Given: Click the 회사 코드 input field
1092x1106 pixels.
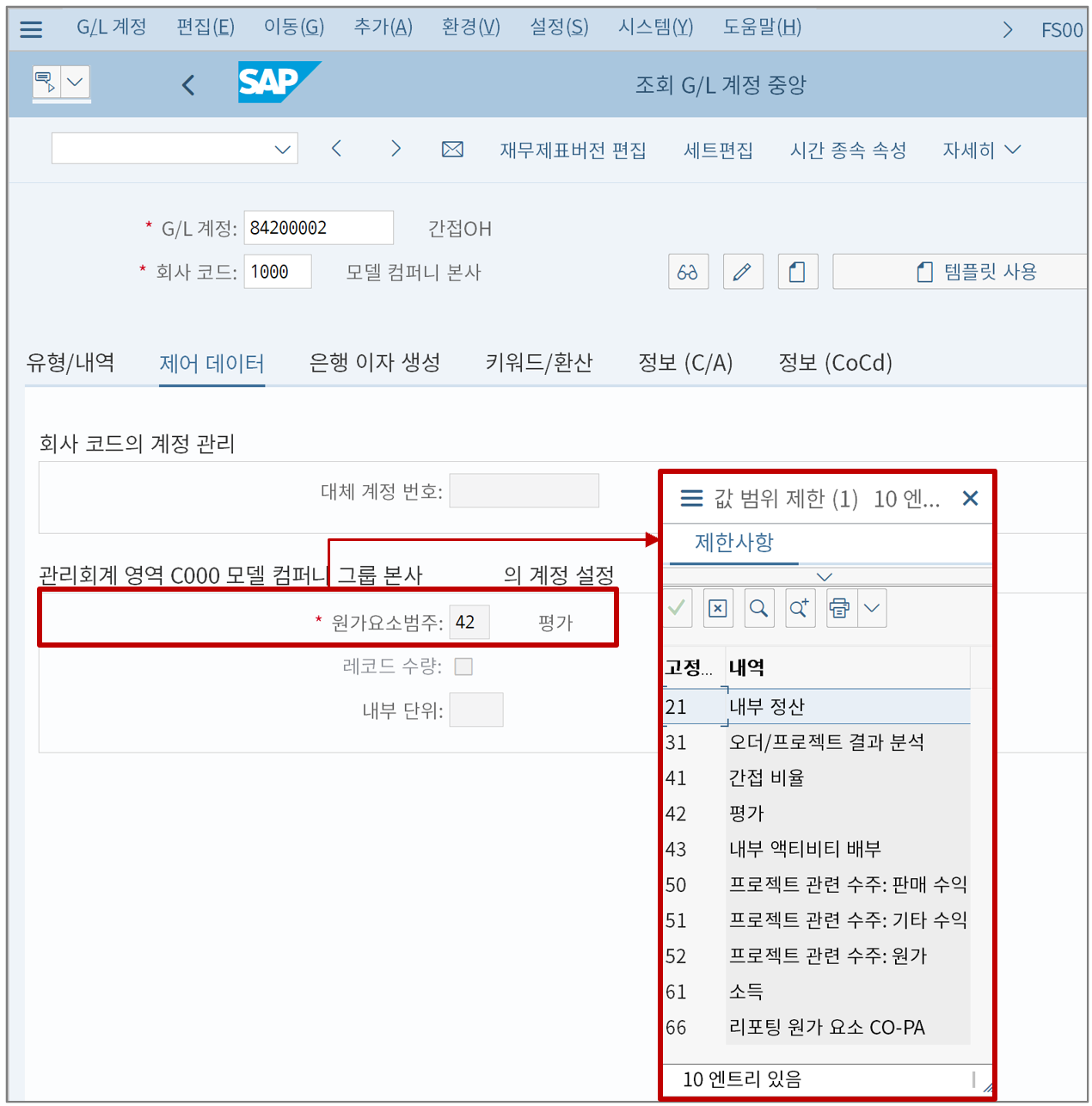Looking at the screenshot, I should click(x=278, y=272).
